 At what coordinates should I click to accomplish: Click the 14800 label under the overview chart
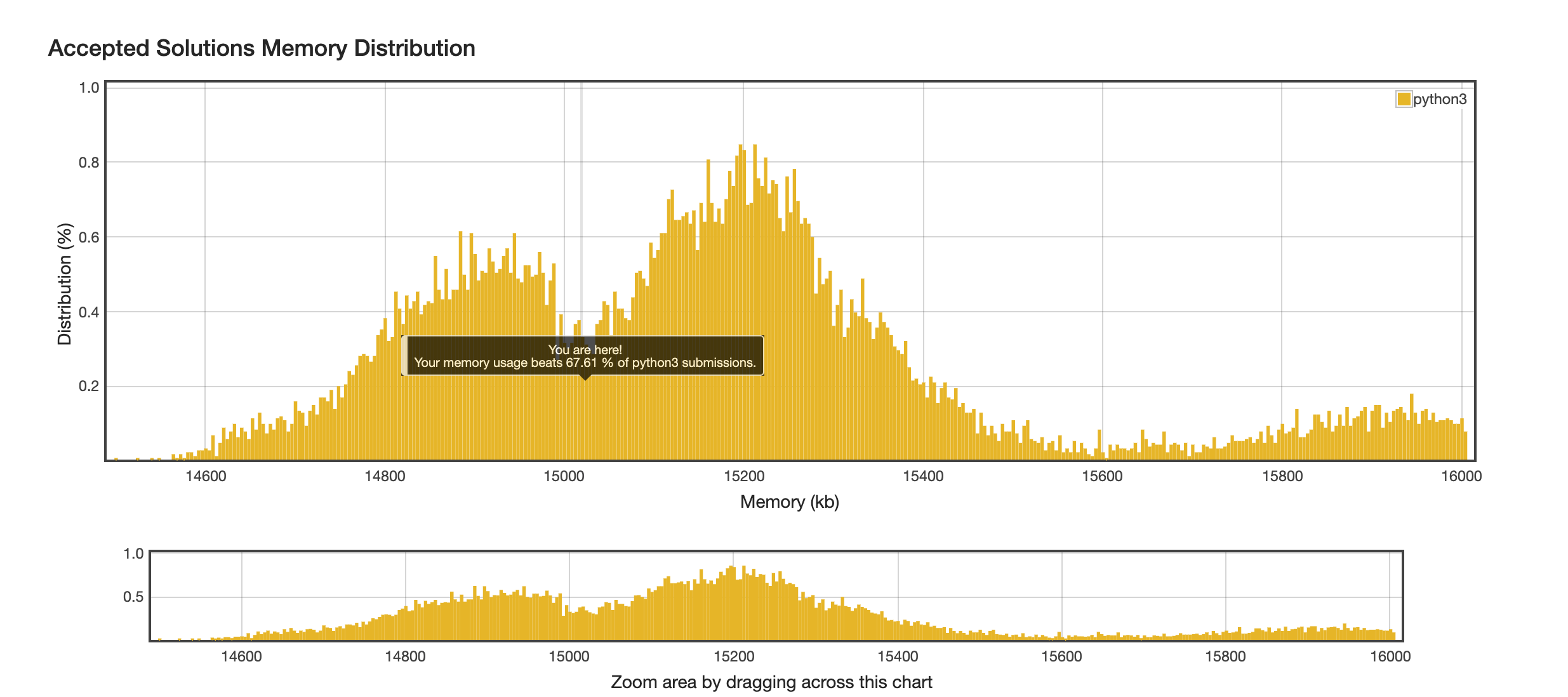coord(405,656)
